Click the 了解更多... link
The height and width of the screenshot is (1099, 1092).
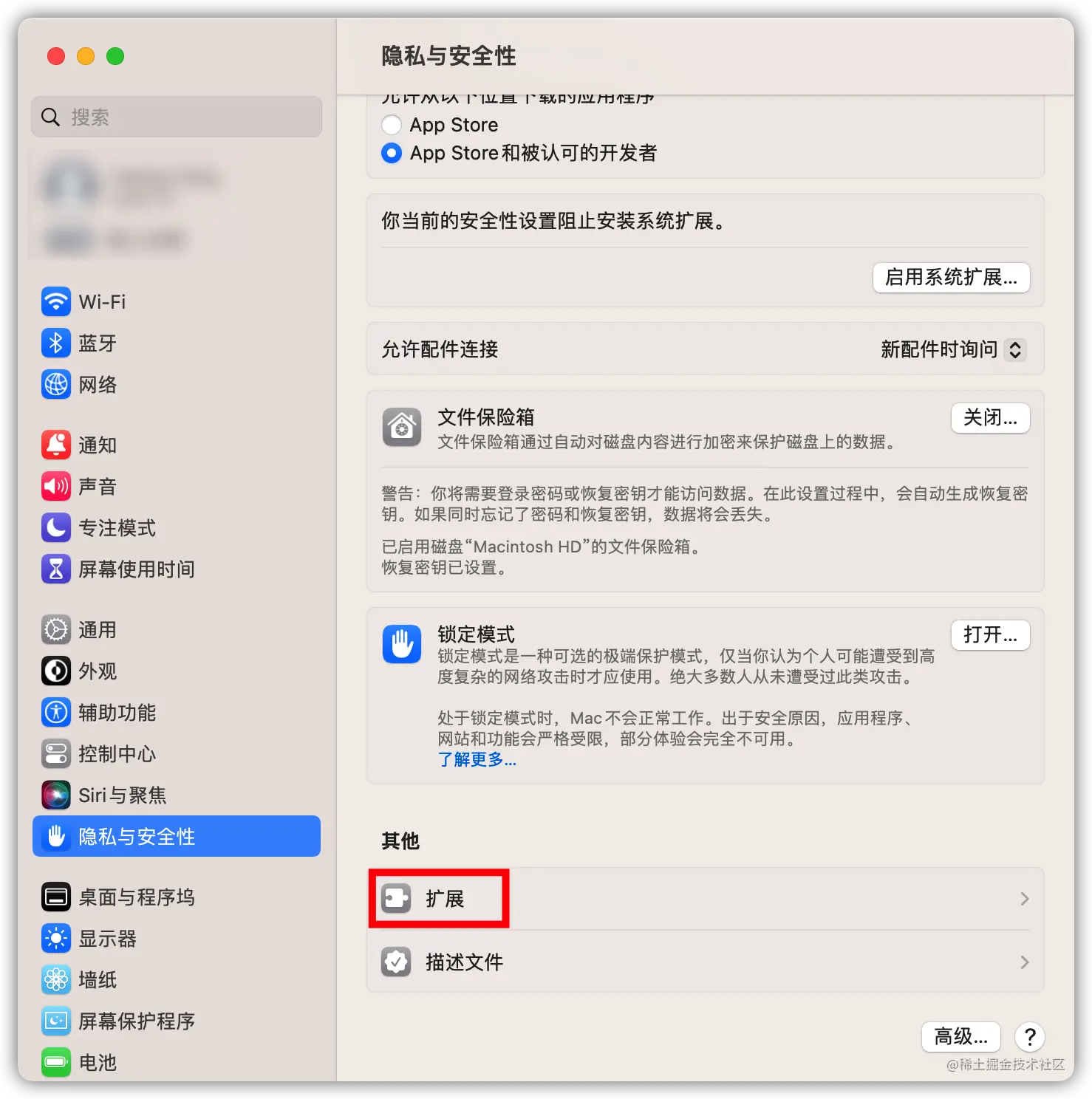(477, 759)
